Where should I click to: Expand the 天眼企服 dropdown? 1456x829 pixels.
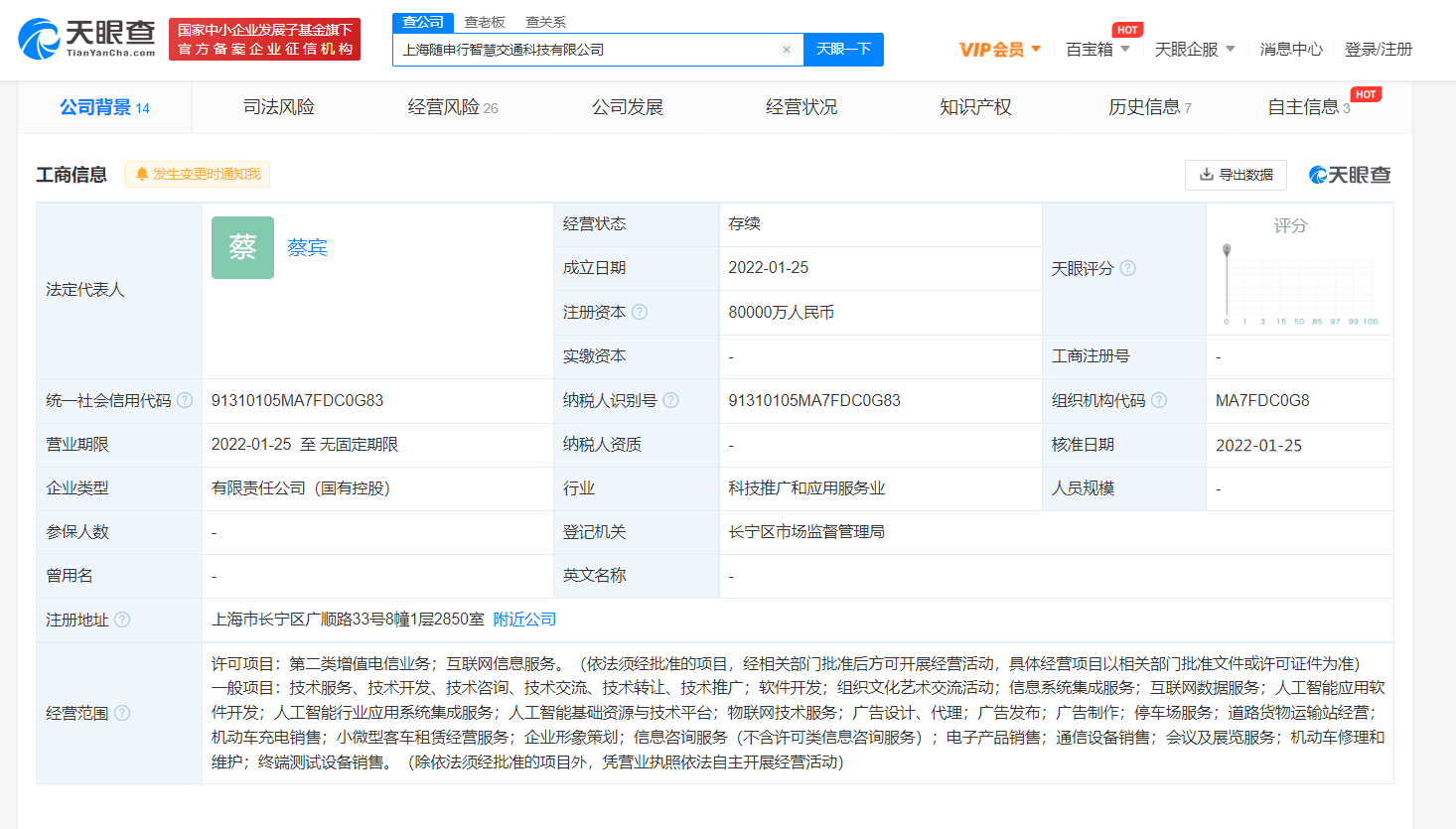pos(1195,50)
